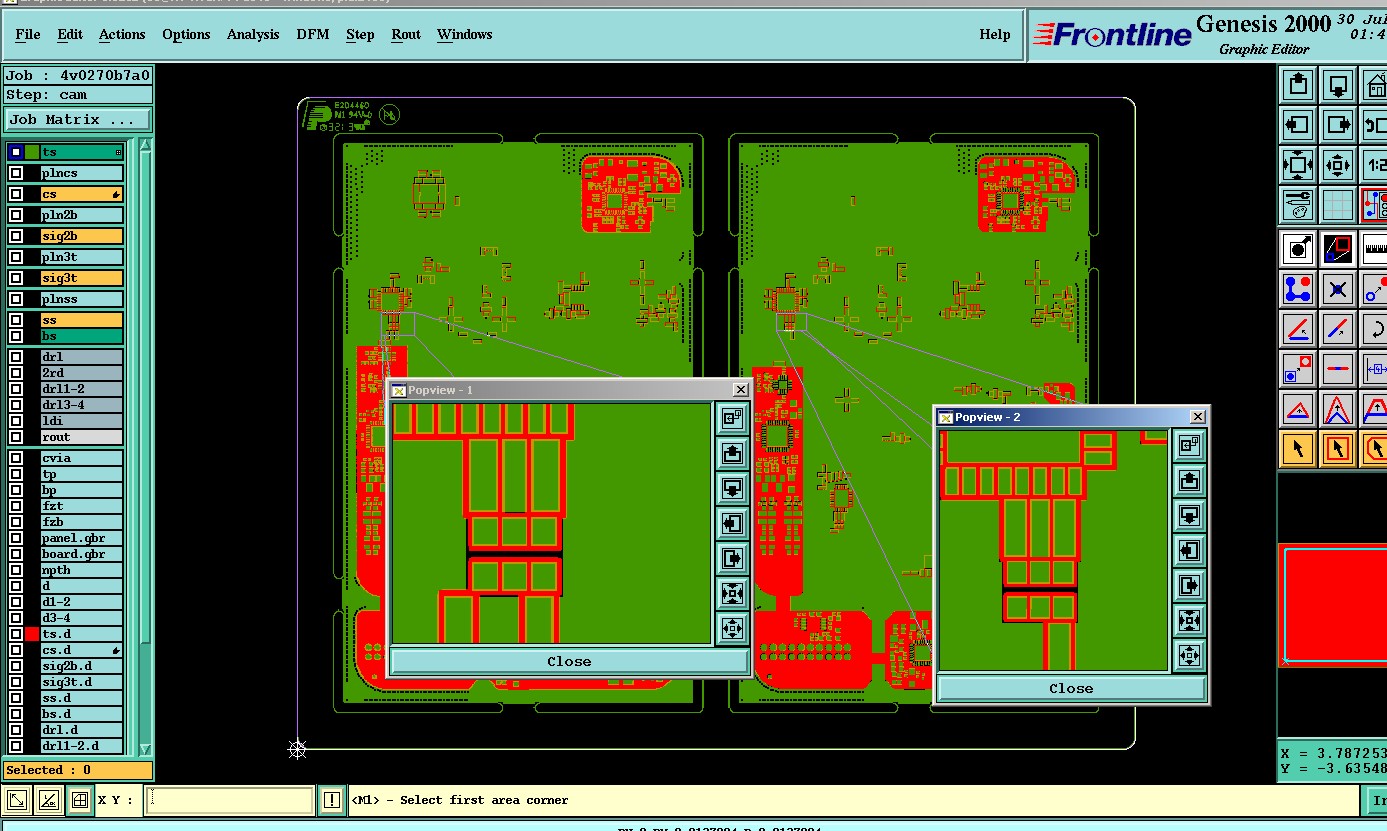Viewport: 1387px width, 831px height.
Task: Toggle the checkbox for layer drl
Action: coord(15,357)
